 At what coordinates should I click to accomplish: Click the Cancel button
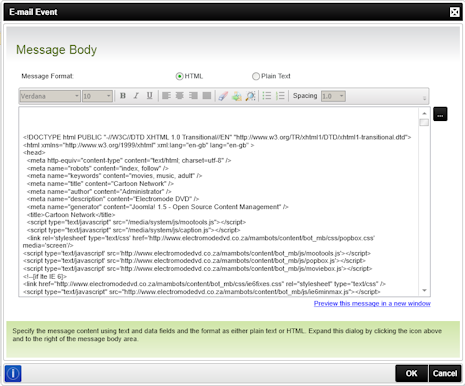[445, 373]
